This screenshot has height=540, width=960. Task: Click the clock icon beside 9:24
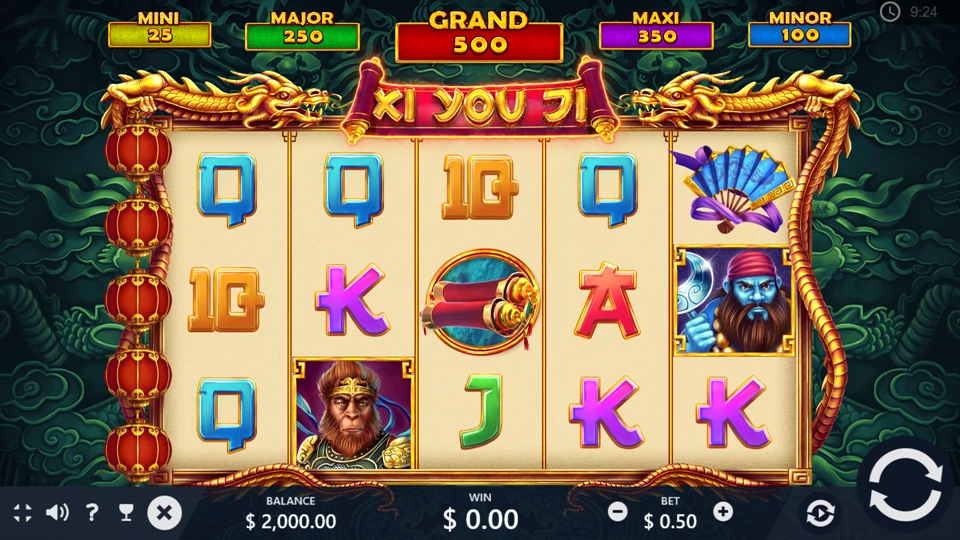pyautogui.click(x=890, y=11)
